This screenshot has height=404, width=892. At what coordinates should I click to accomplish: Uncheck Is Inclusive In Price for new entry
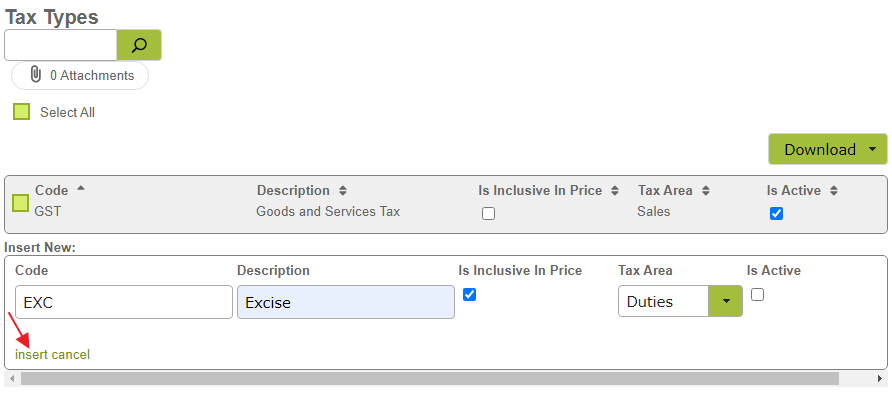pos(469,295)
